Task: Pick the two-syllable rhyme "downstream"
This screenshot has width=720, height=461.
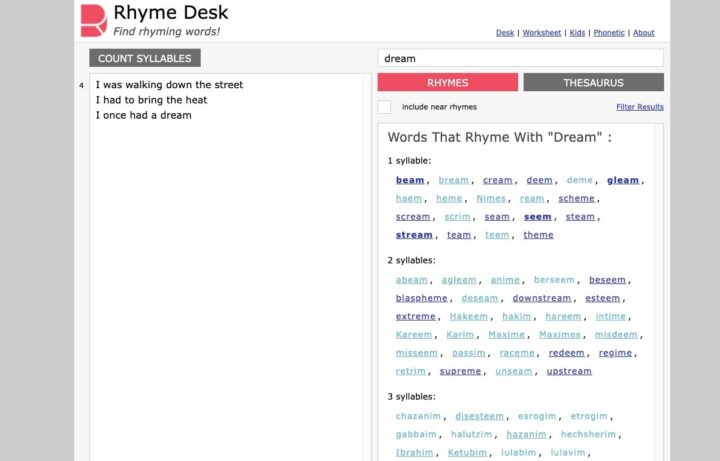Action: (541, 298)
